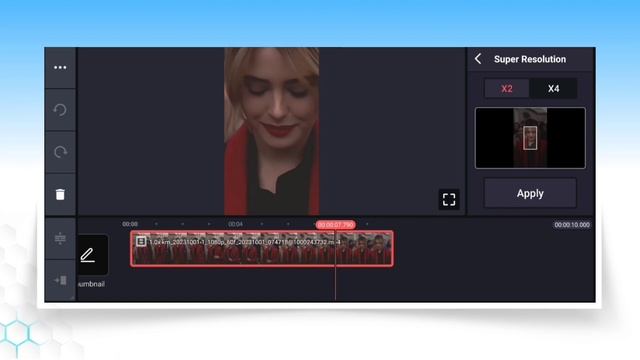Click the Super Resolution panel title
Viewport: 640px width, 360px height.
[530, 59]
